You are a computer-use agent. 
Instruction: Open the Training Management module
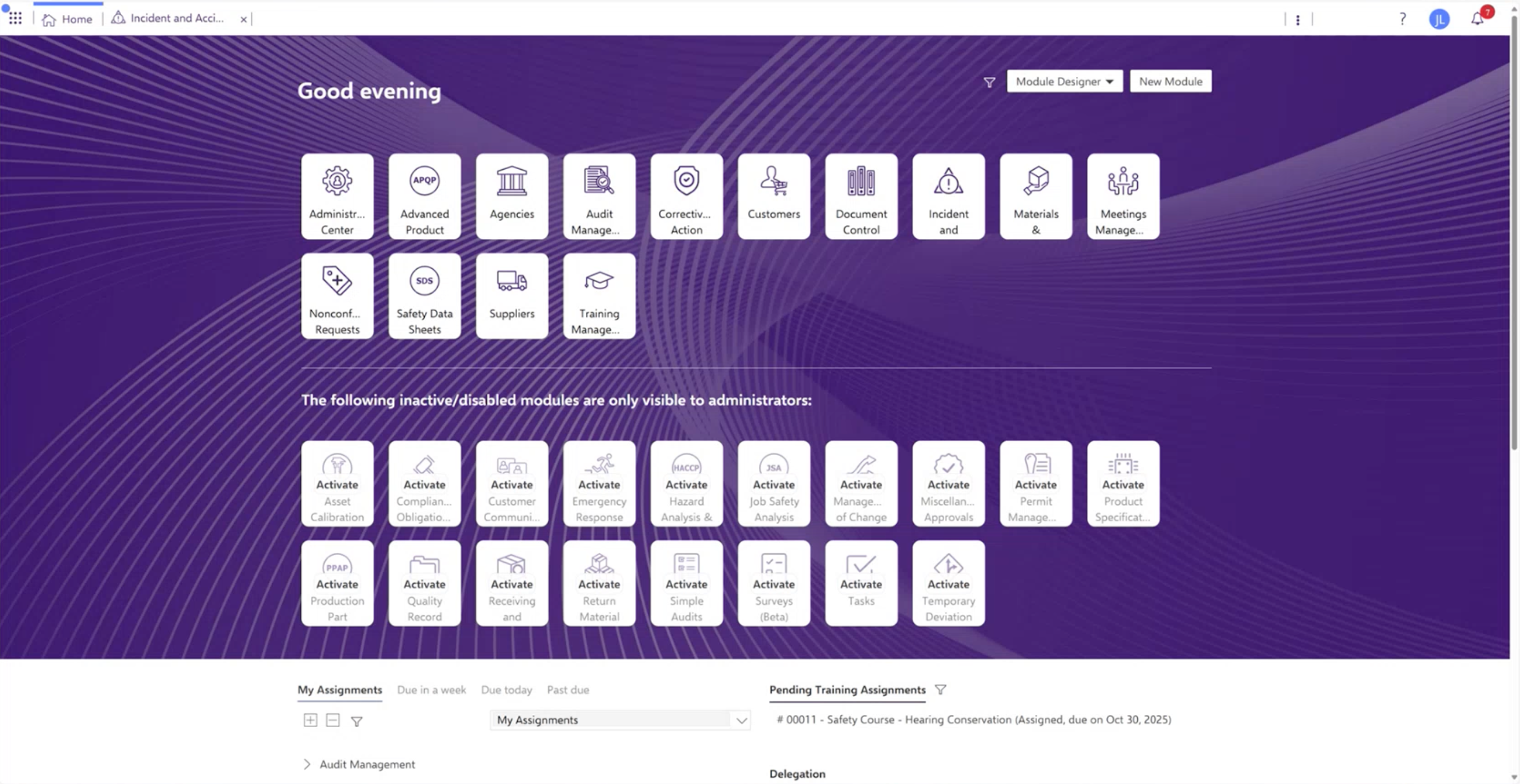(599, 296)
